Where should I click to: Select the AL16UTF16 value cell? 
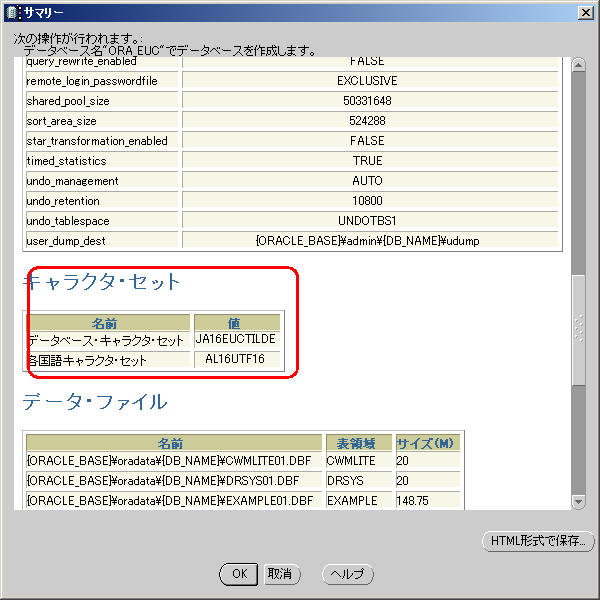tap(235, 360)
